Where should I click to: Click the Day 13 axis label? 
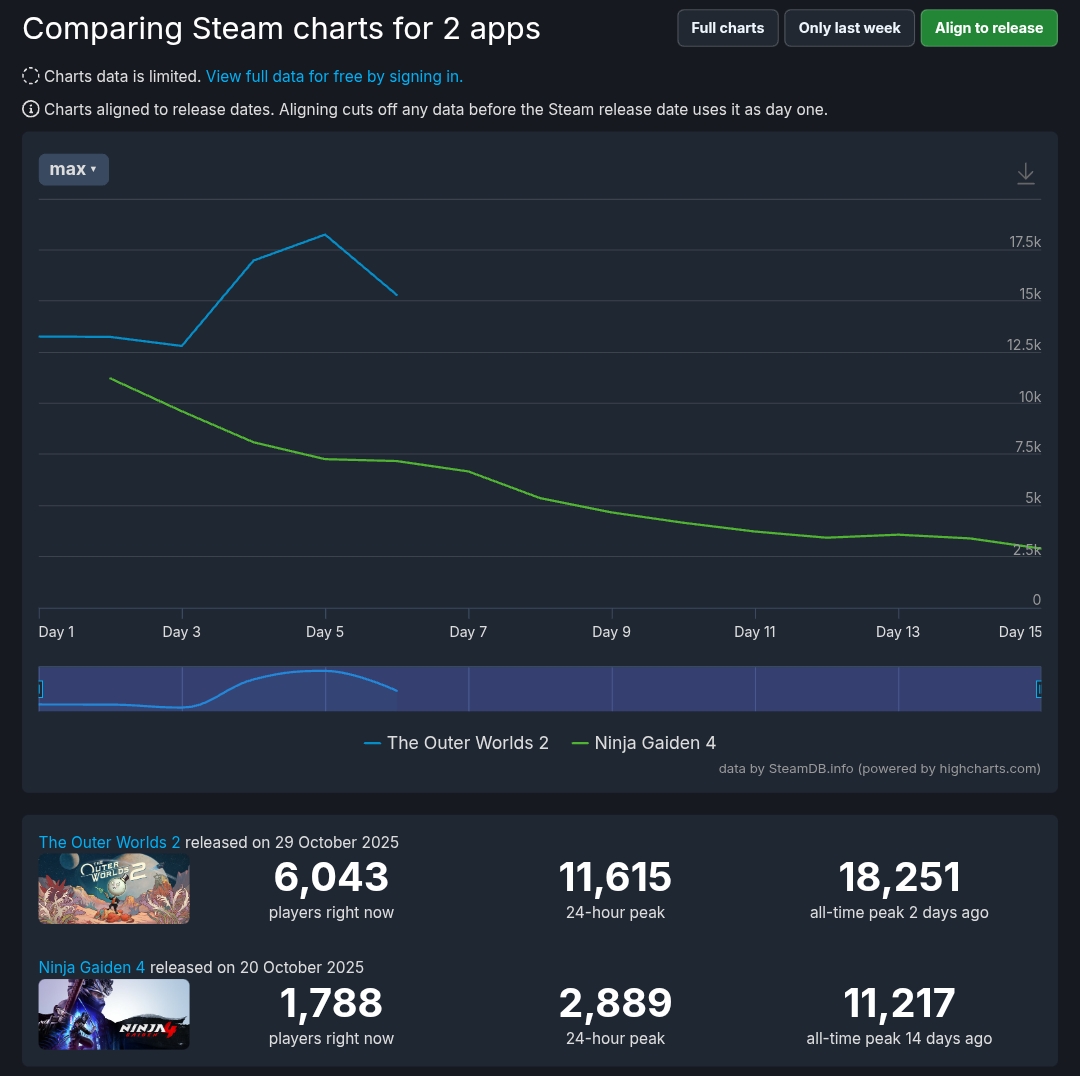tap(897, 632)
